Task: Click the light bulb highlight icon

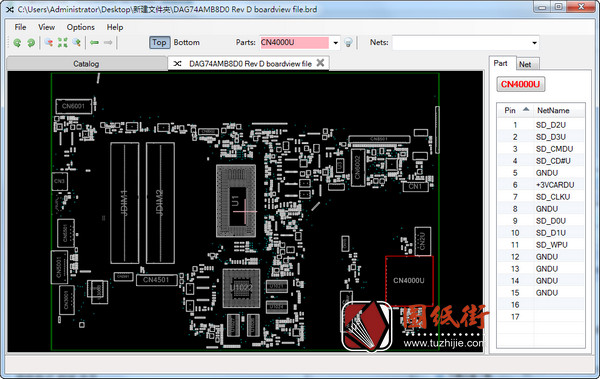Action: (x=348, y=42)
